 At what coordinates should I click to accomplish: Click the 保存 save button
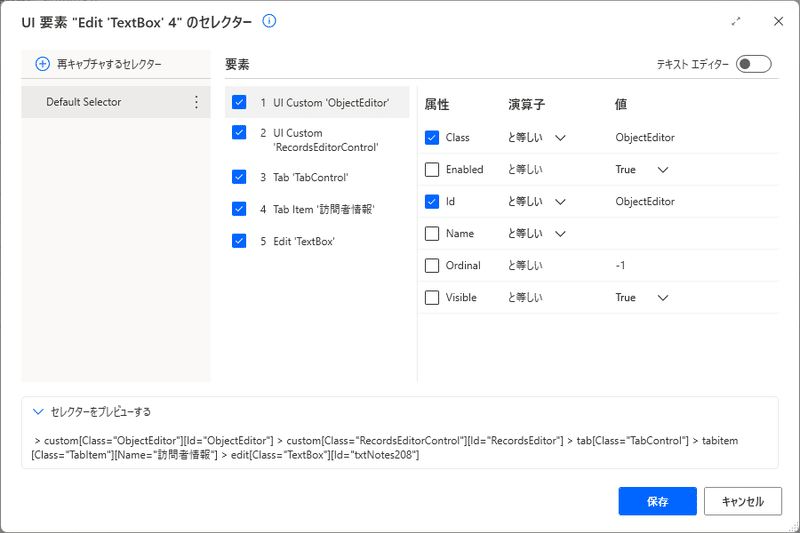click(657, 501)
